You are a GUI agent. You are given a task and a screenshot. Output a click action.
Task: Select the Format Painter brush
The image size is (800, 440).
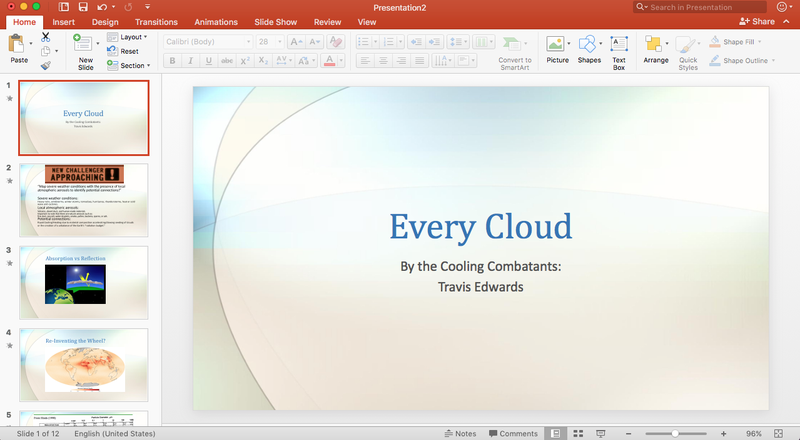click(45, 66)
